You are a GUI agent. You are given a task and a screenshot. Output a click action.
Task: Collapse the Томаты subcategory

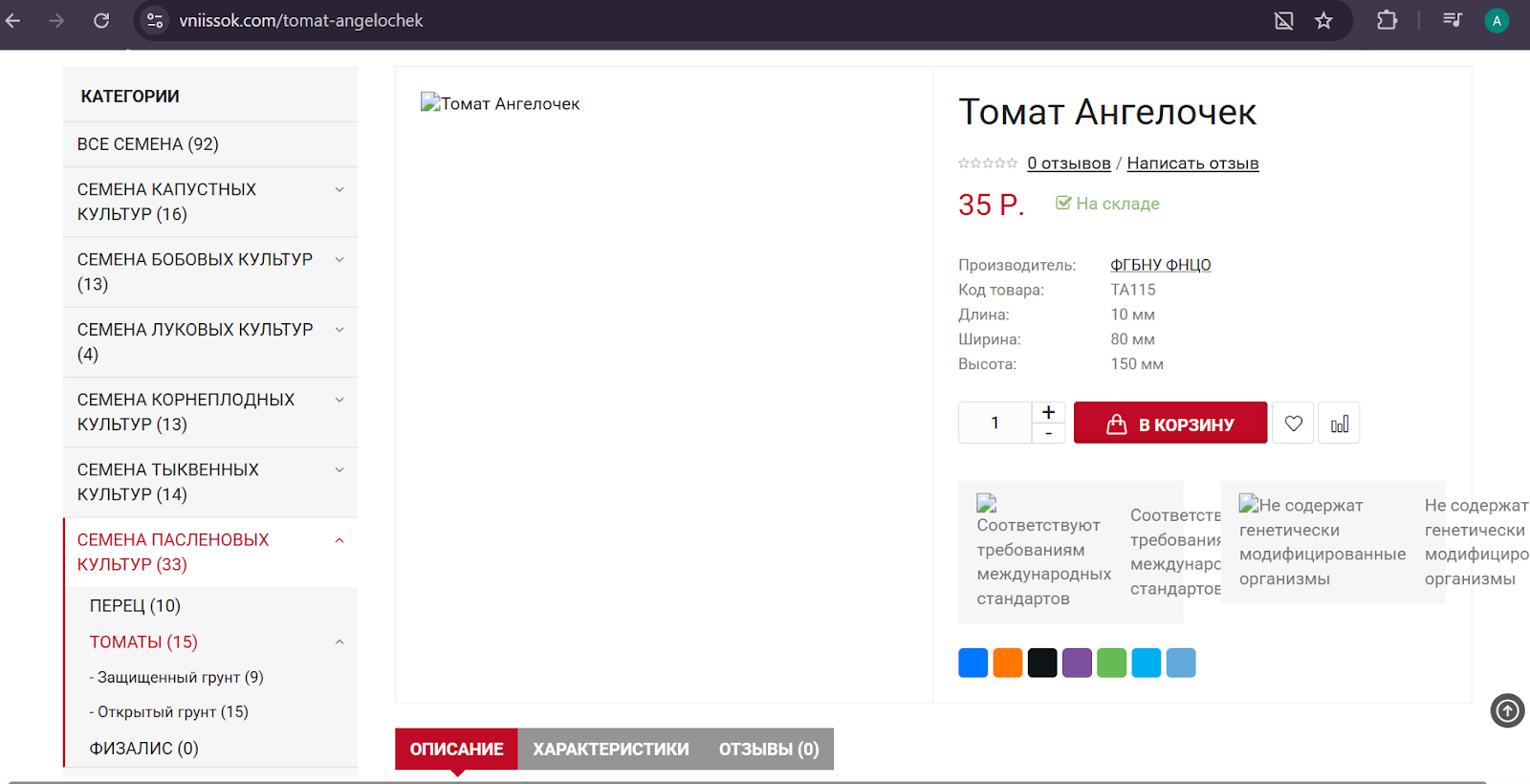339,642
